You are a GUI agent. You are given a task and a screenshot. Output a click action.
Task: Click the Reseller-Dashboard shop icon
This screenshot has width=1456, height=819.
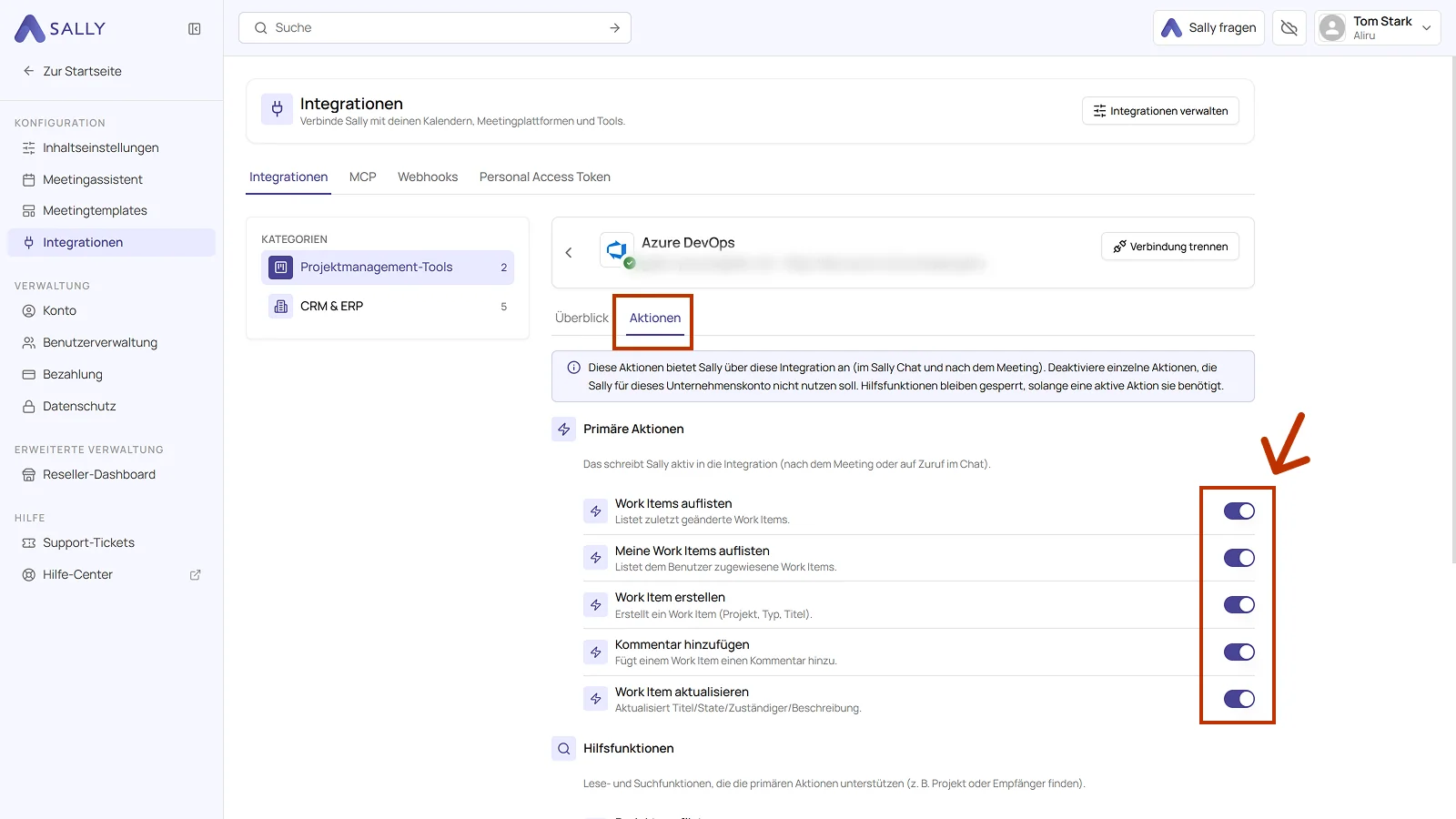click(29, 474)
